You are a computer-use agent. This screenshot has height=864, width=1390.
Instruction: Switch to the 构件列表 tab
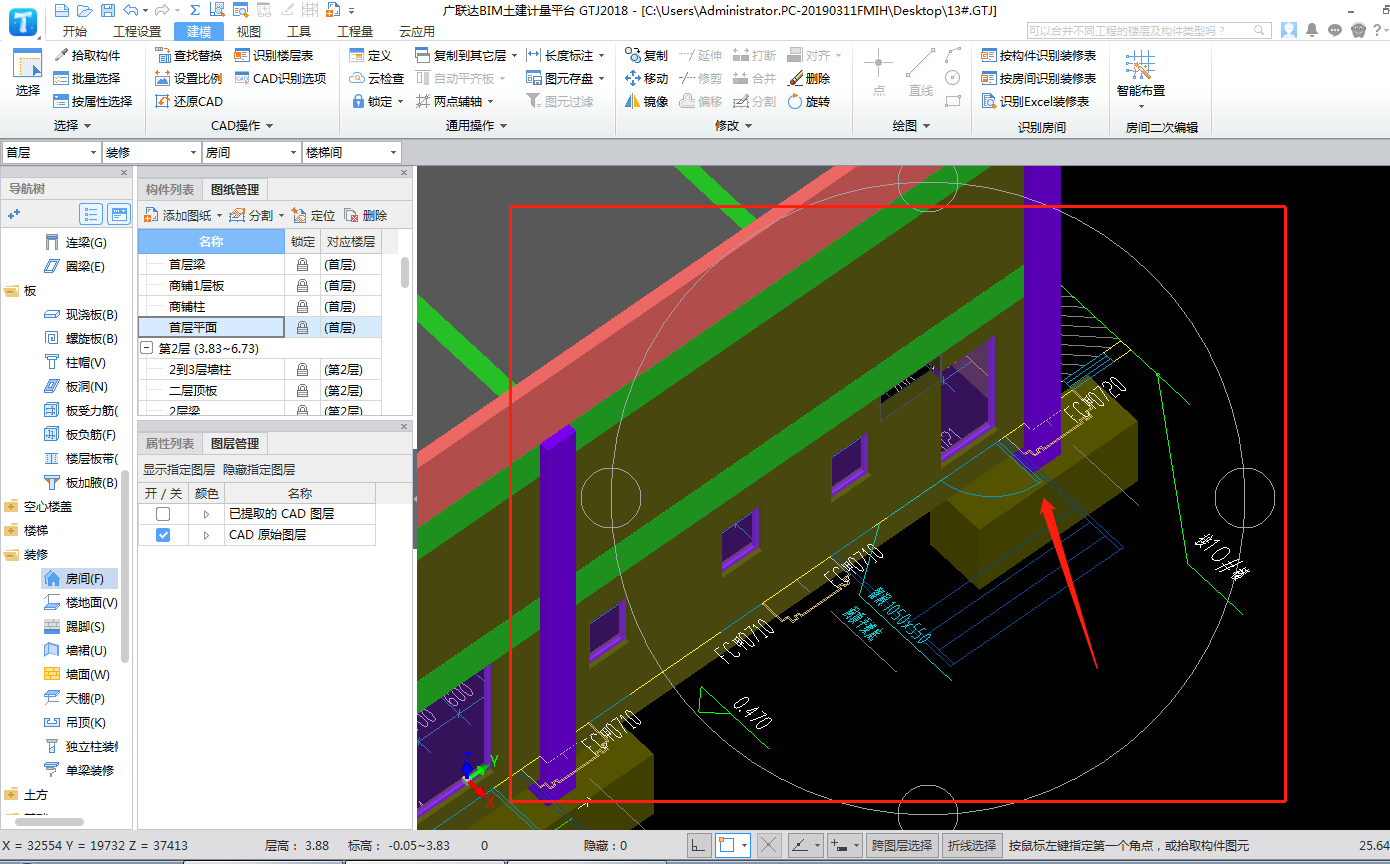pyautogui.click(x=169, y=190)
